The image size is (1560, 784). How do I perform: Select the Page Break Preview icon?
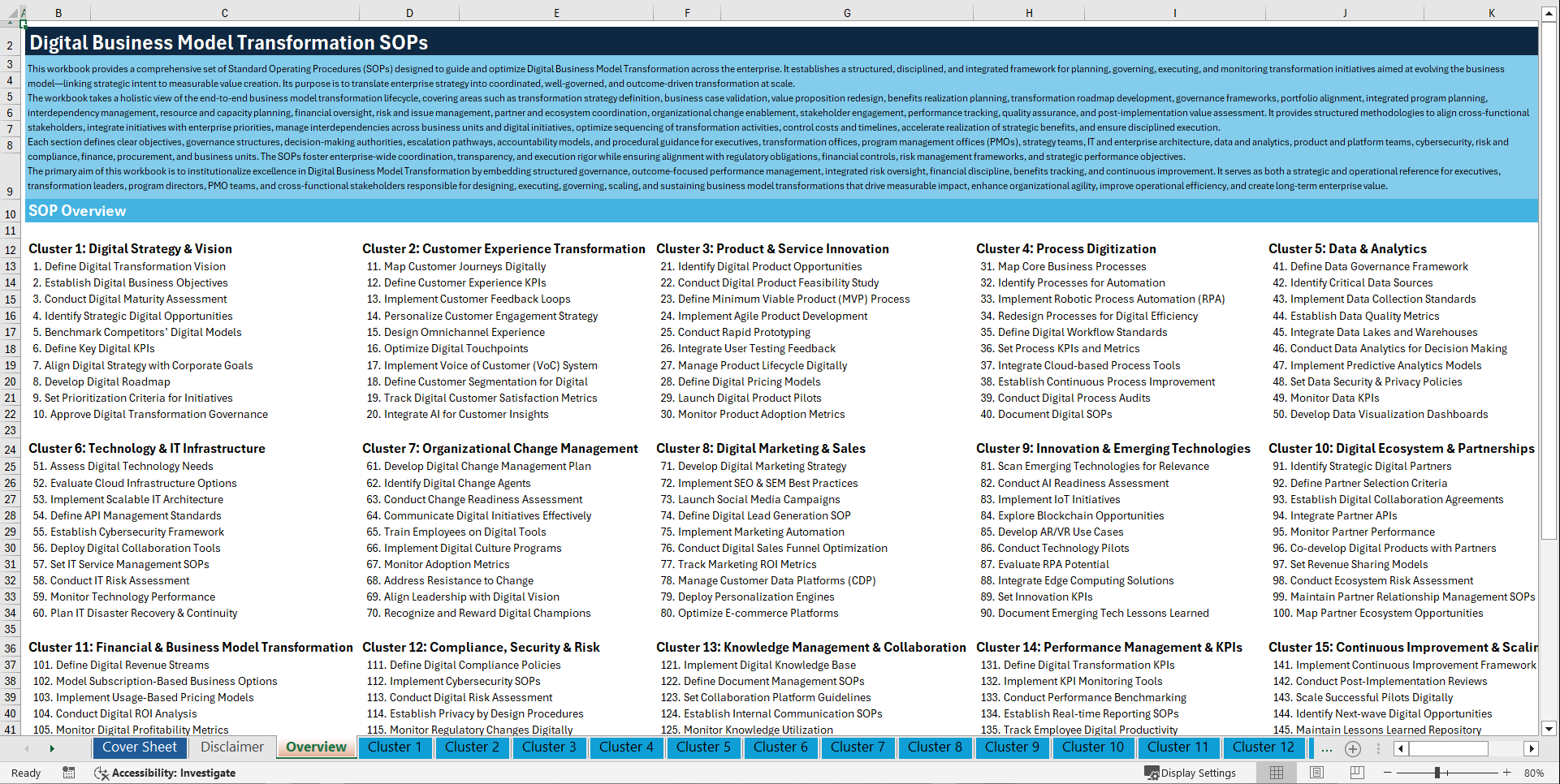1355,773
